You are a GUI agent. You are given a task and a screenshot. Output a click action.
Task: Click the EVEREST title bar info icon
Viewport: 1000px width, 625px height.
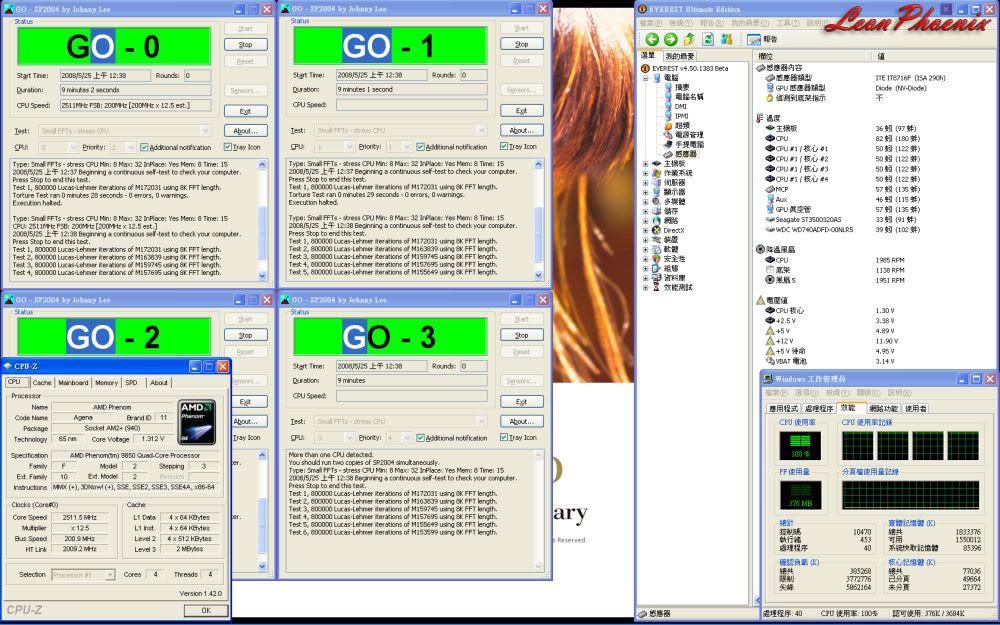[643, 9]
